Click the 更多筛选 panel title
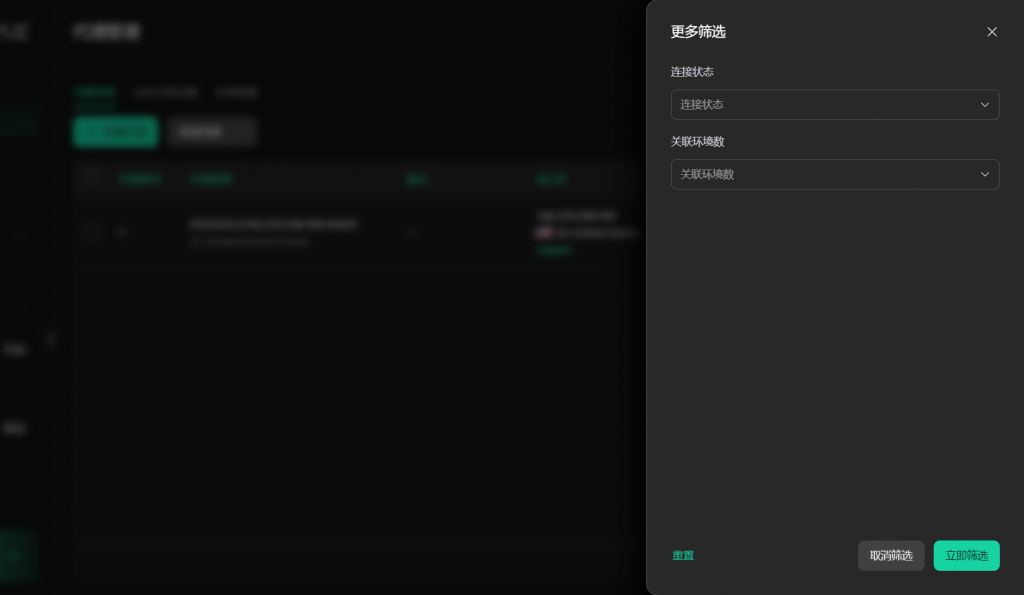Viewport: 1024px width, 595px height. pos(698,32)
